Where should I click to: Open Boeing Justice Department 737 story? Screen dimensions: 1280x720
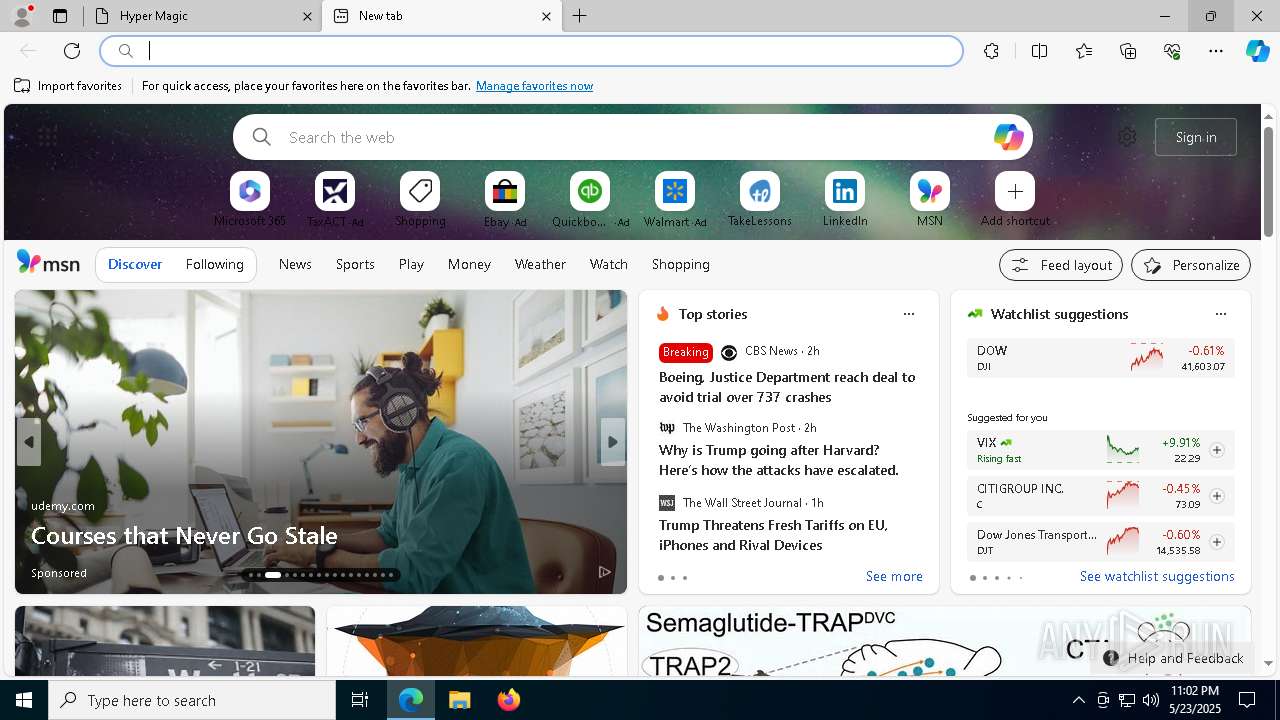coord(787,387)
